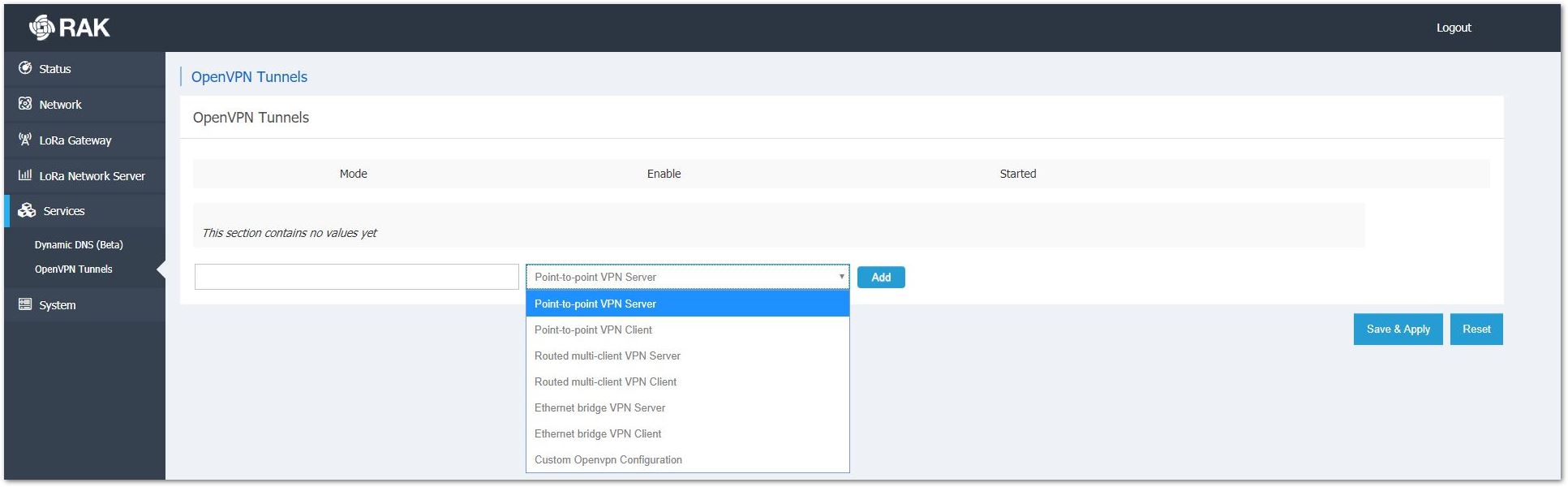Select OpenVPN Tunnels submenu item
The width and height of the screenshot is (1568, 487).
point(74,269)
